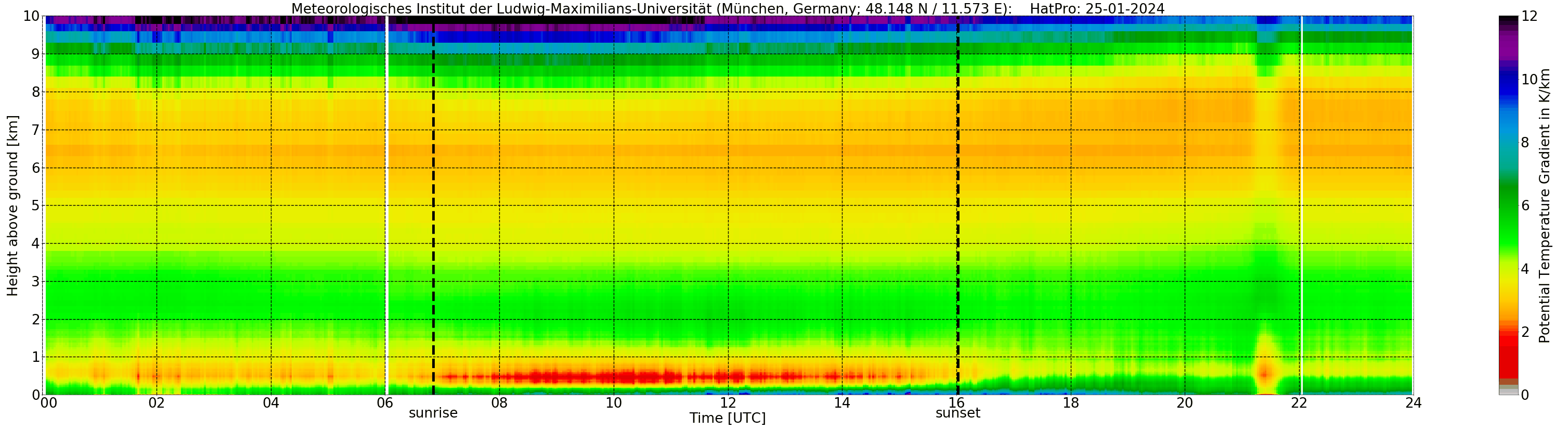This screenshot has width=1568, height=429.
Task: Click the colorbar tick label '12'
Action: pos(1529,17)
